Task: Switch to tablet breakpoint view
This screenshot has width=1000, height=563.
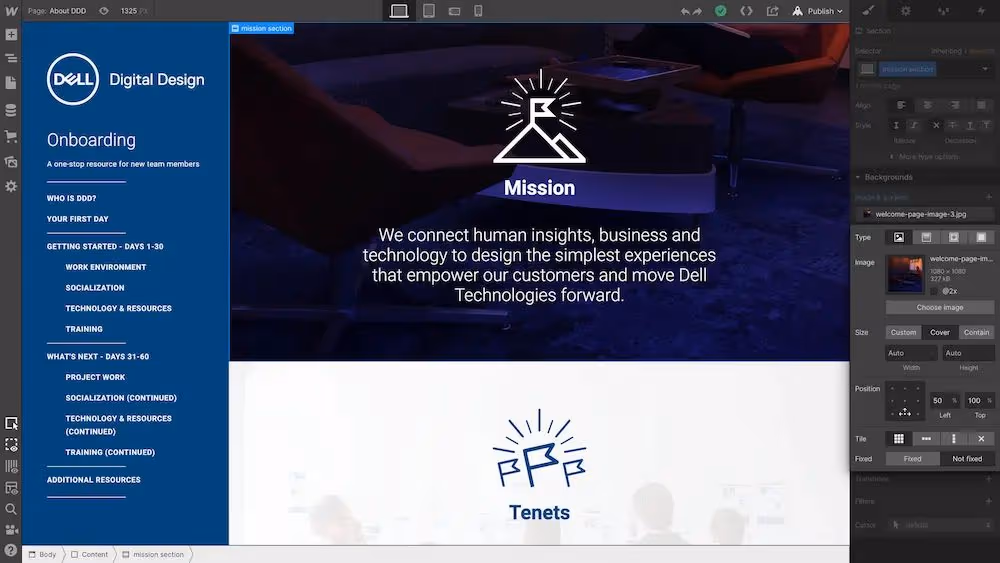Action: pos(429,11)
